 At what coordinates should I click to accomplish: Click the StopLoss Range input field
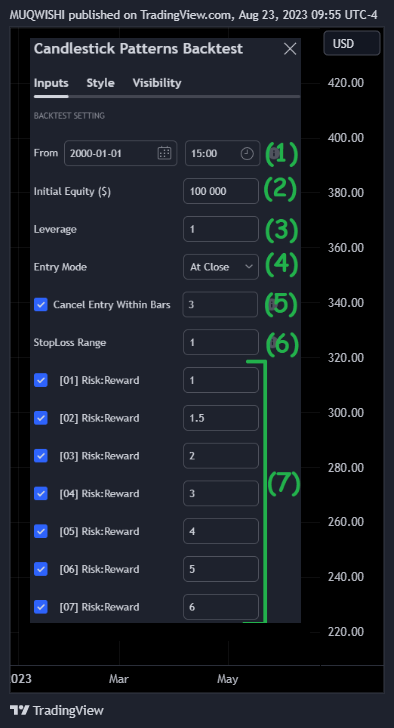tap(221, 342)
